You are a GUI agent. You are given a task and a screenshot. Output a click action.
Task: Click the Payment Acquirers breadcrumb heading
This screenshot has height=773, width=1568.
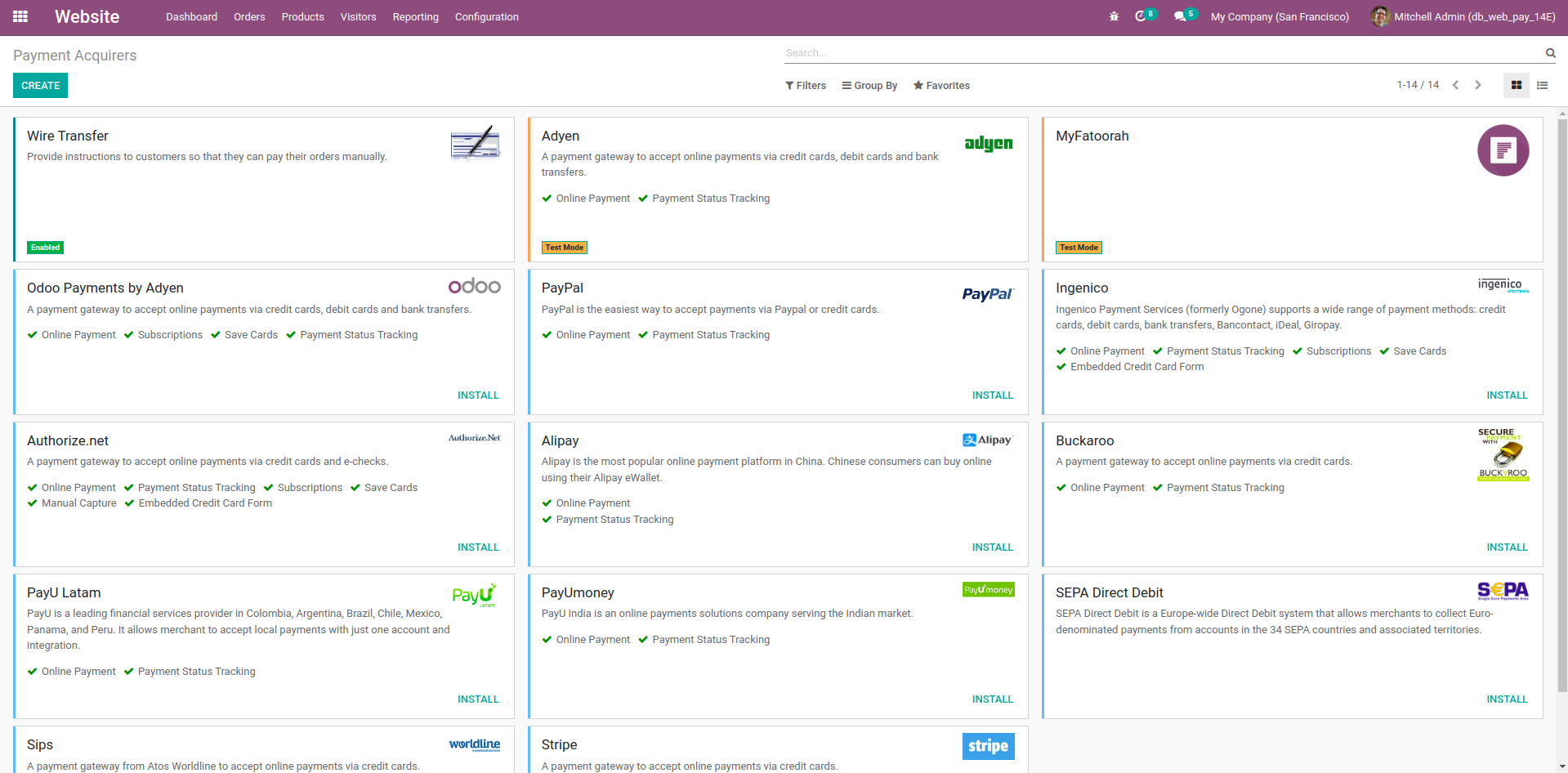pyautogui.click(x=75, y=56)
